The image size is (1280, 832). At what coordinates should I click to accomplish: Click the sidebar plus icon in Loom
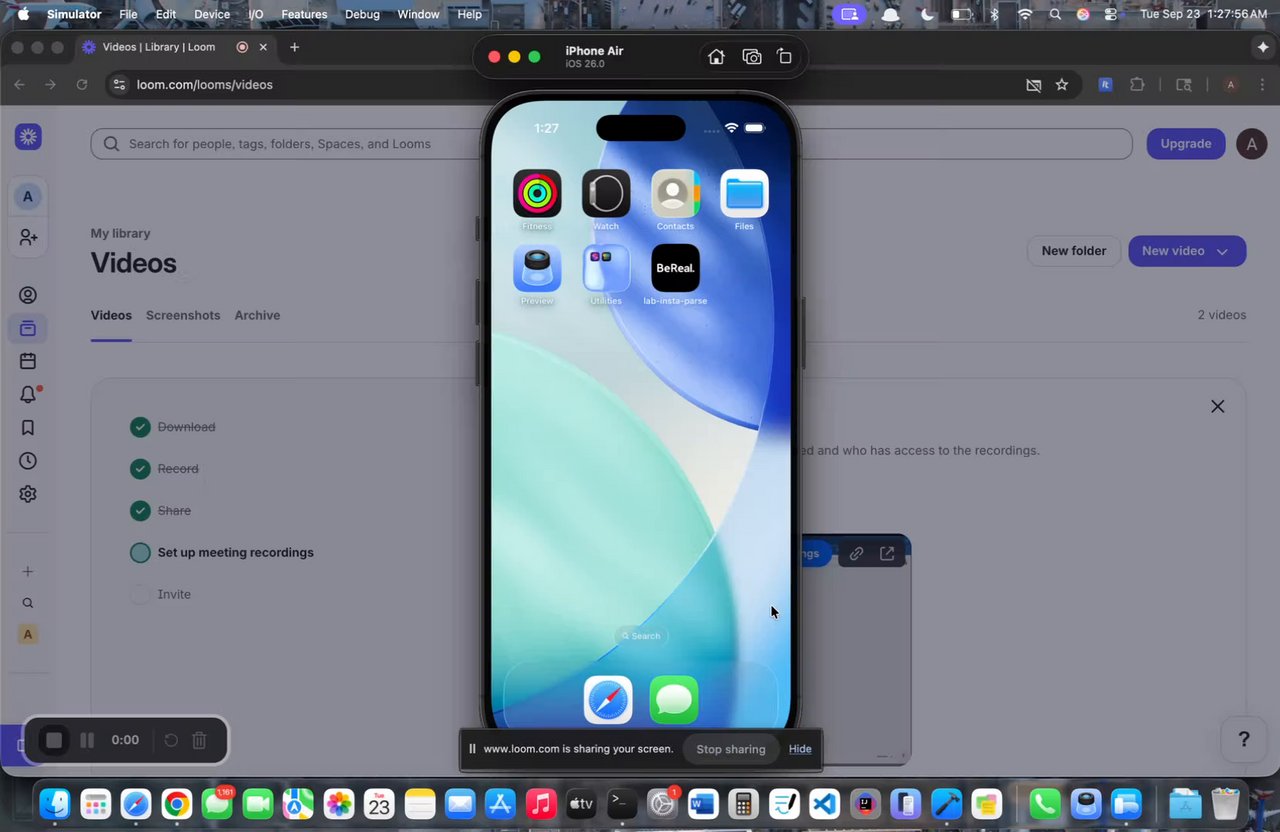click(28, 571)
